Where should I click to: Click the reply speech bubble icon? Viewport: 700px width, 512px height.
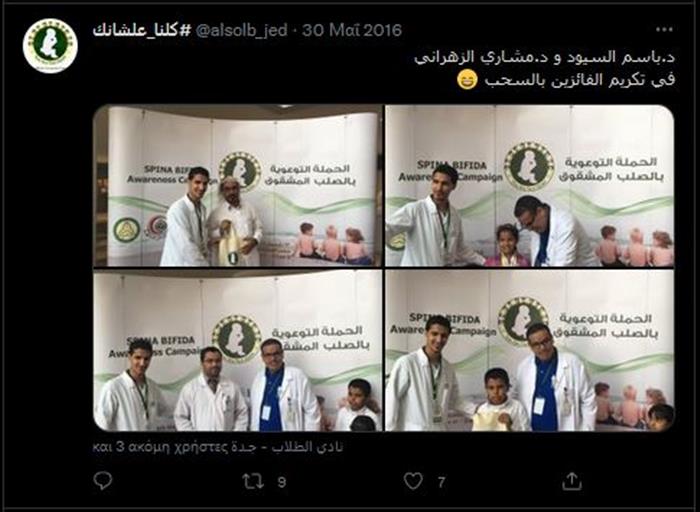click(103, 481)
